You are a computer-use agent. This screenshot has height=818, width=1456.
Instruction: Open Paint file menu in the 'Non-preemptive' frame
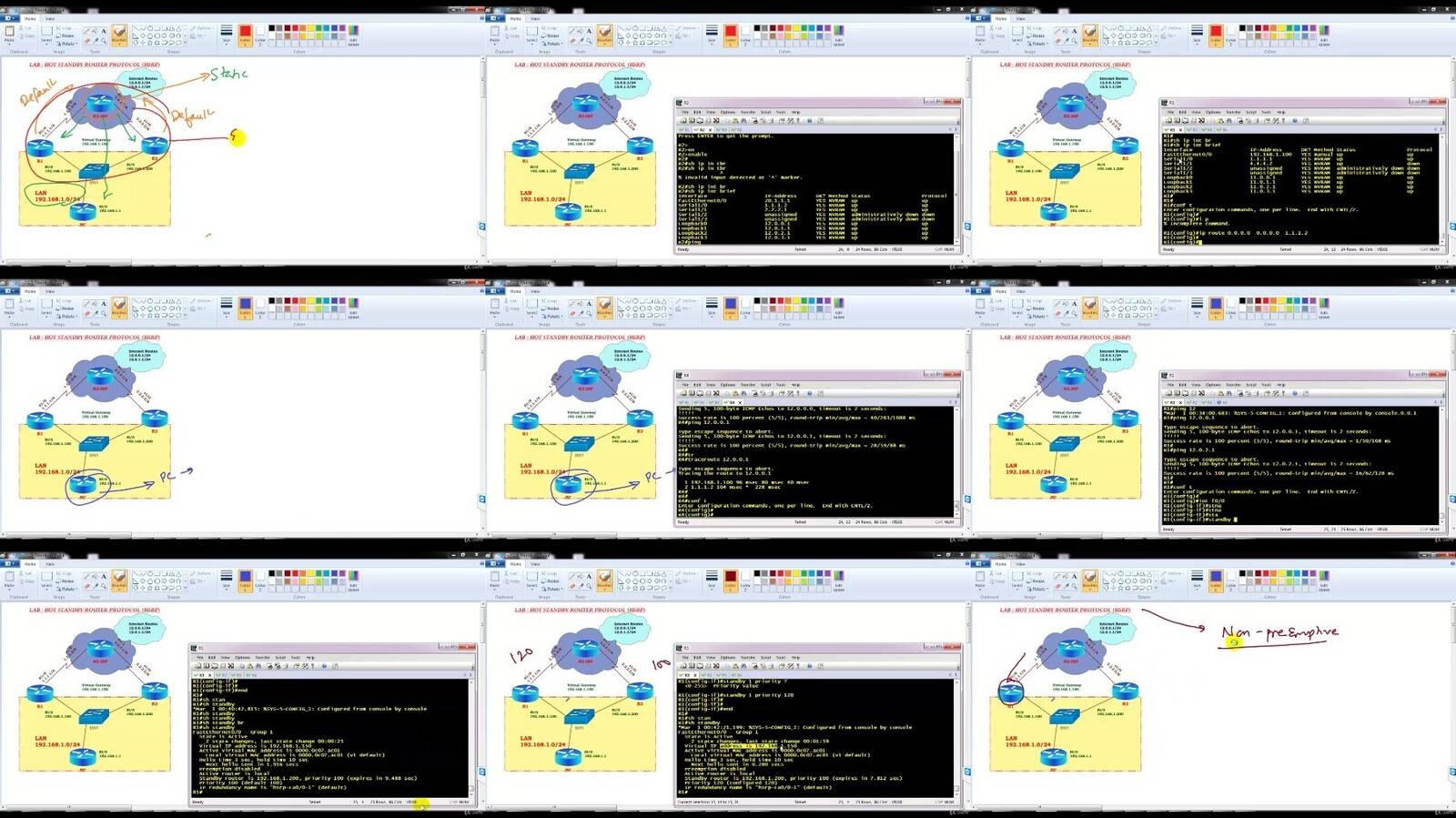coord(981,564)
